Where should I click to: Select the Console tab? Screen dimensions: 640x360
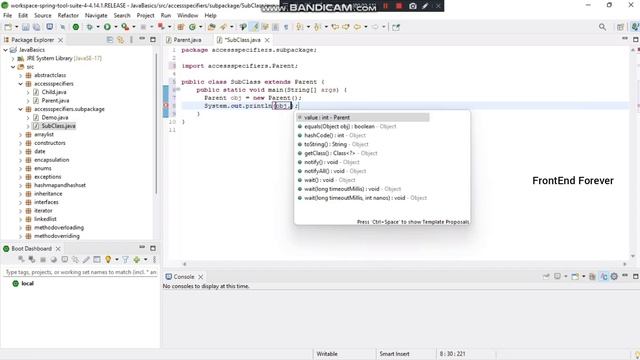click(x=184, y=277)
